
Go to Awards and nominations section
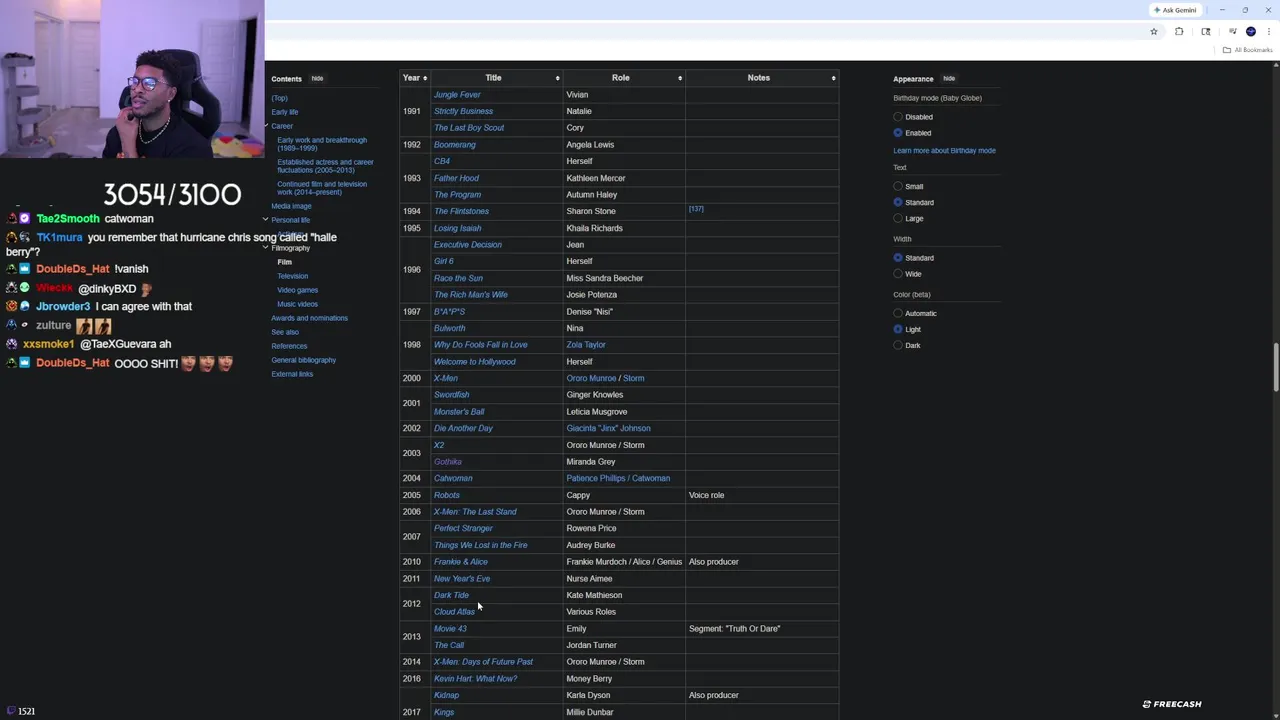[309, 318]
